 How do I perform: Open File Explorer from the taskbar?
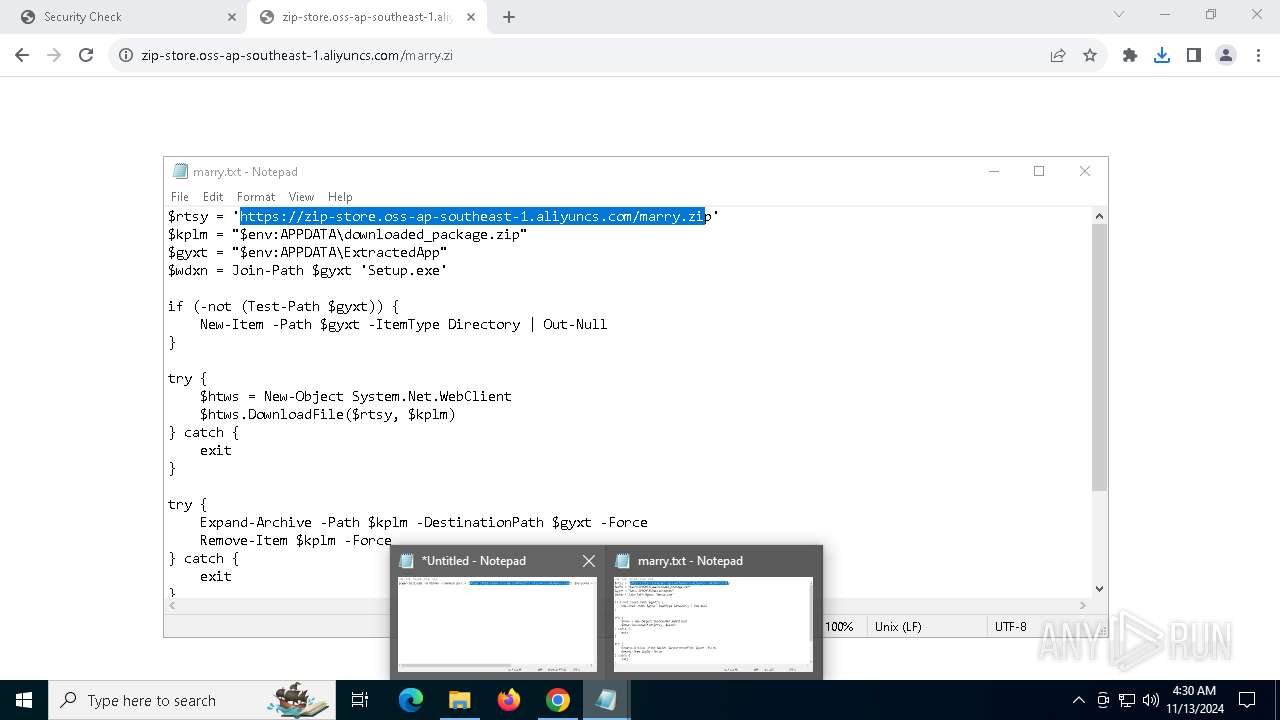click(459, 700)
